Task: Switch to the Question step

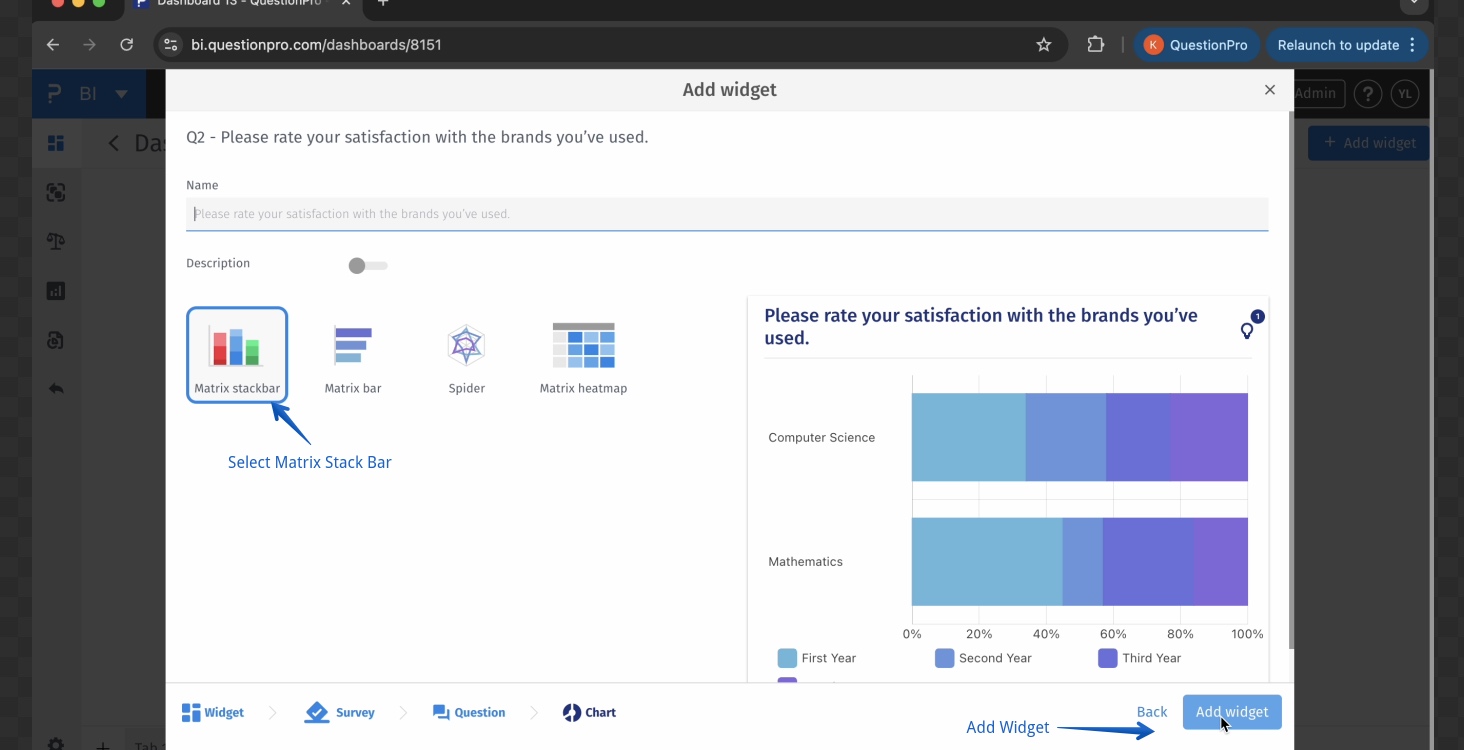Action: point(469,712)
